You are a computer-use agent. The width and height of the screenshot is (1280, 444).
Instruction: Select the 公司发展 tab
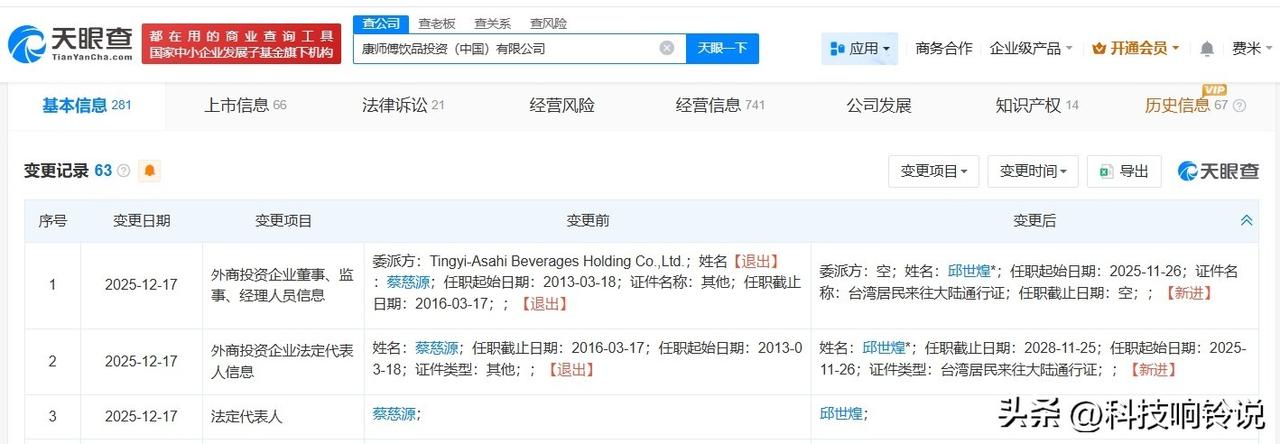tap(879, 105)
